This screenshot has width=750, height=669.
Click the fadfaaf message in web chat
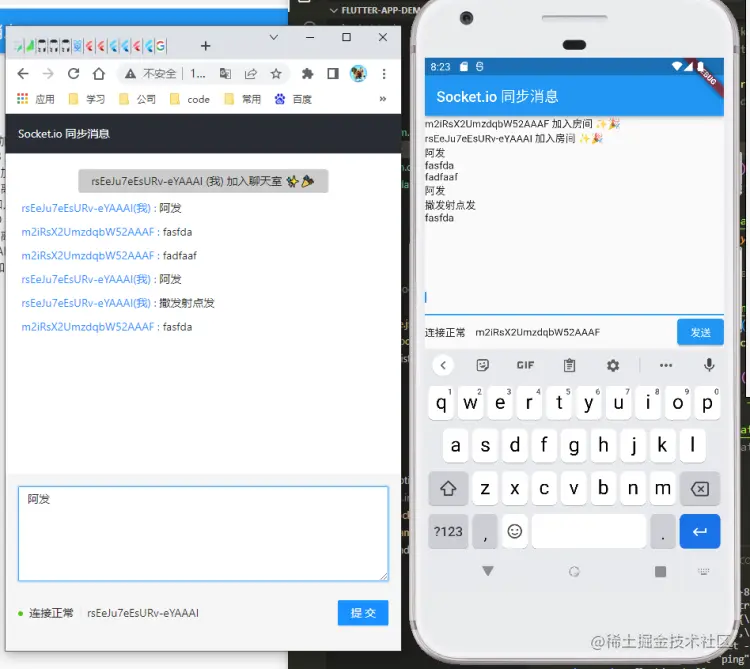(x=180, y=256)
